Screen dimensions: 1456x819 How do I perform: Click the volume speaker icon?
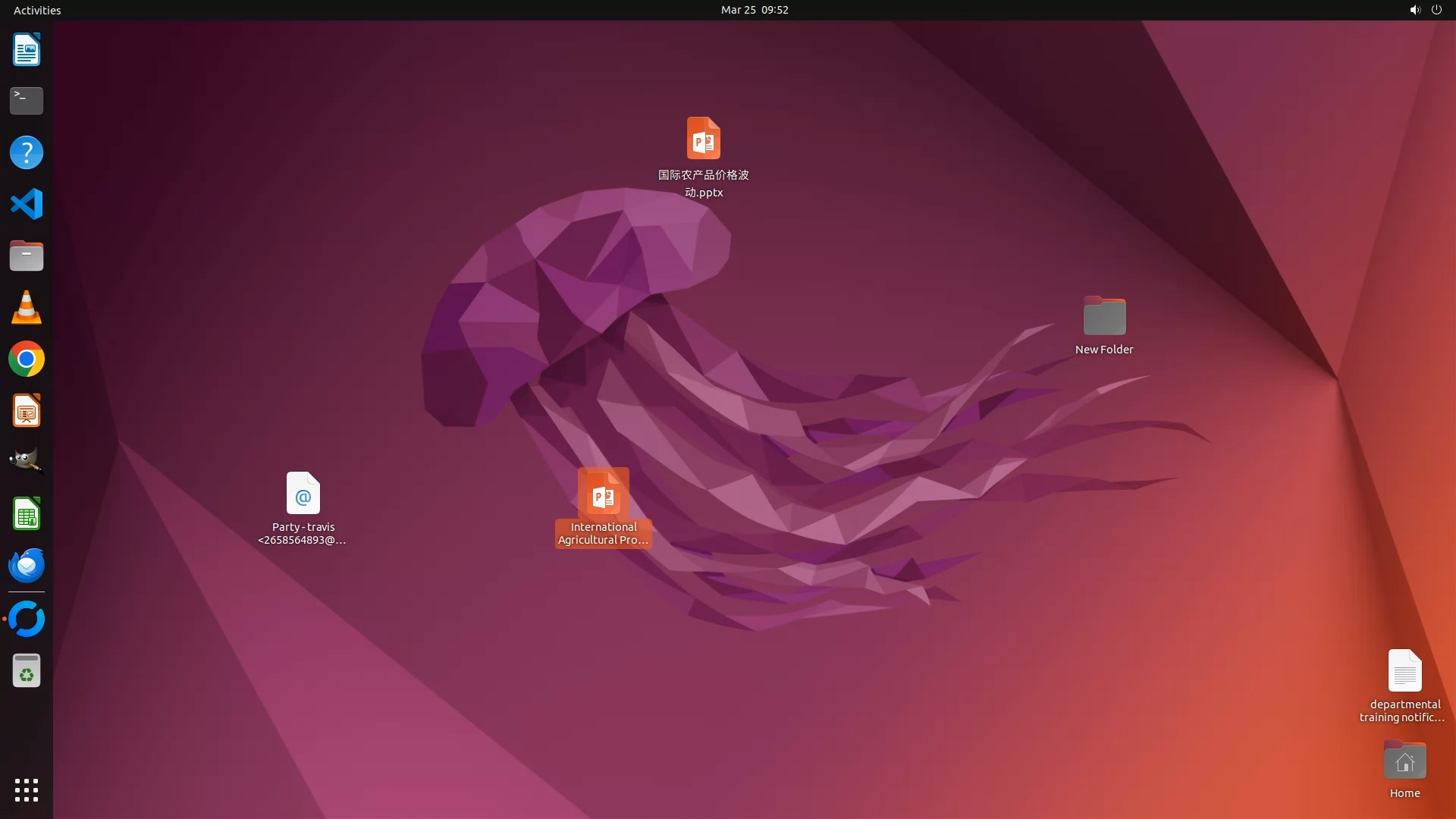tap(1414, 10)
